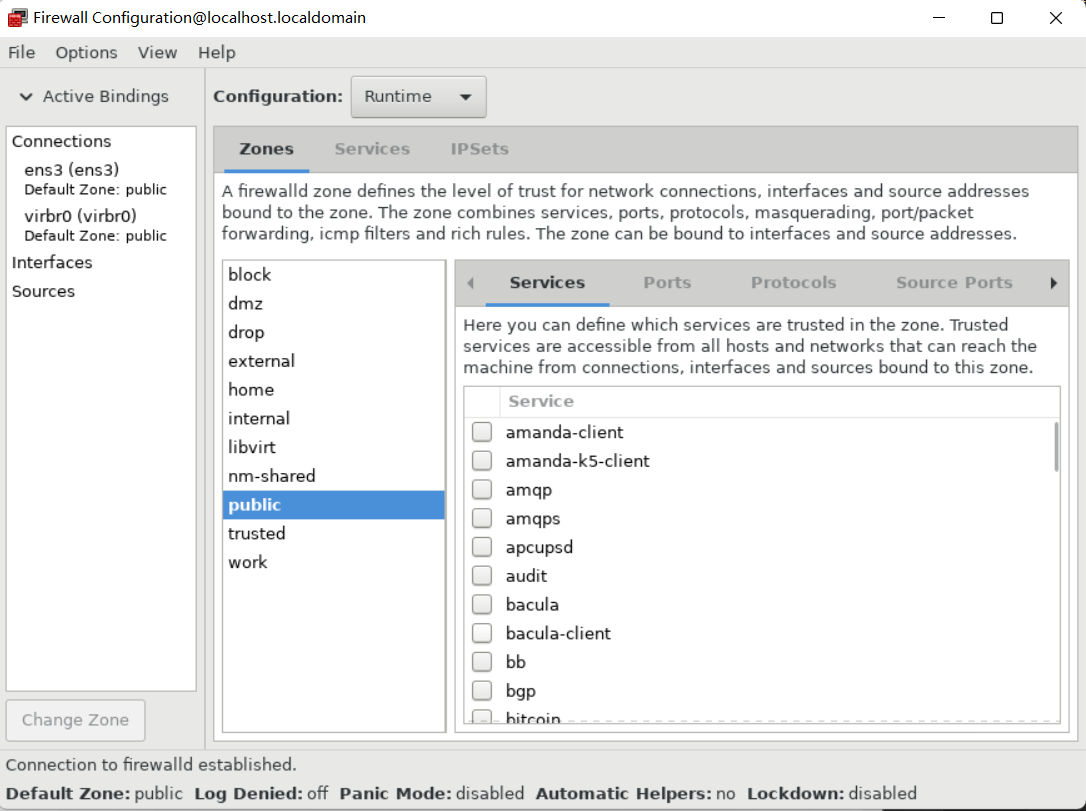Open the Options menu
The width and height of the screenshot is (1086, 811).
pos(87,53)
